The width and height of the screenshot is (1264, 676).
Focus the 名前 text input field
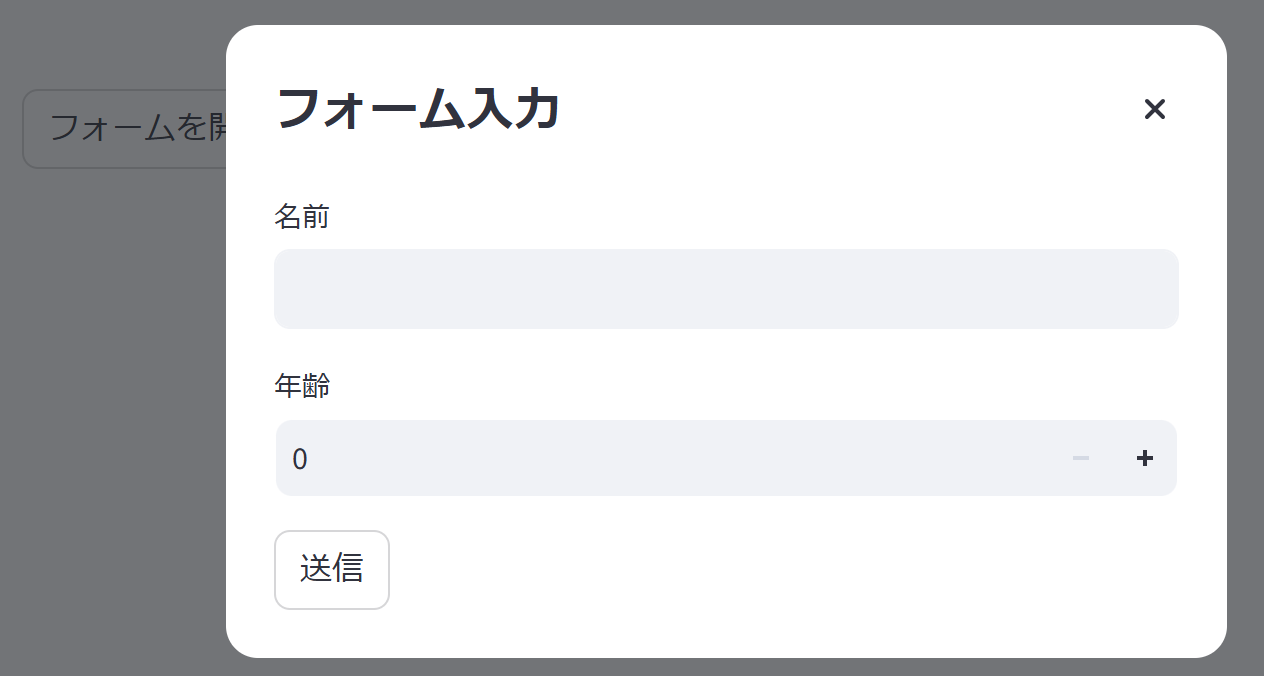coord(726,289)
